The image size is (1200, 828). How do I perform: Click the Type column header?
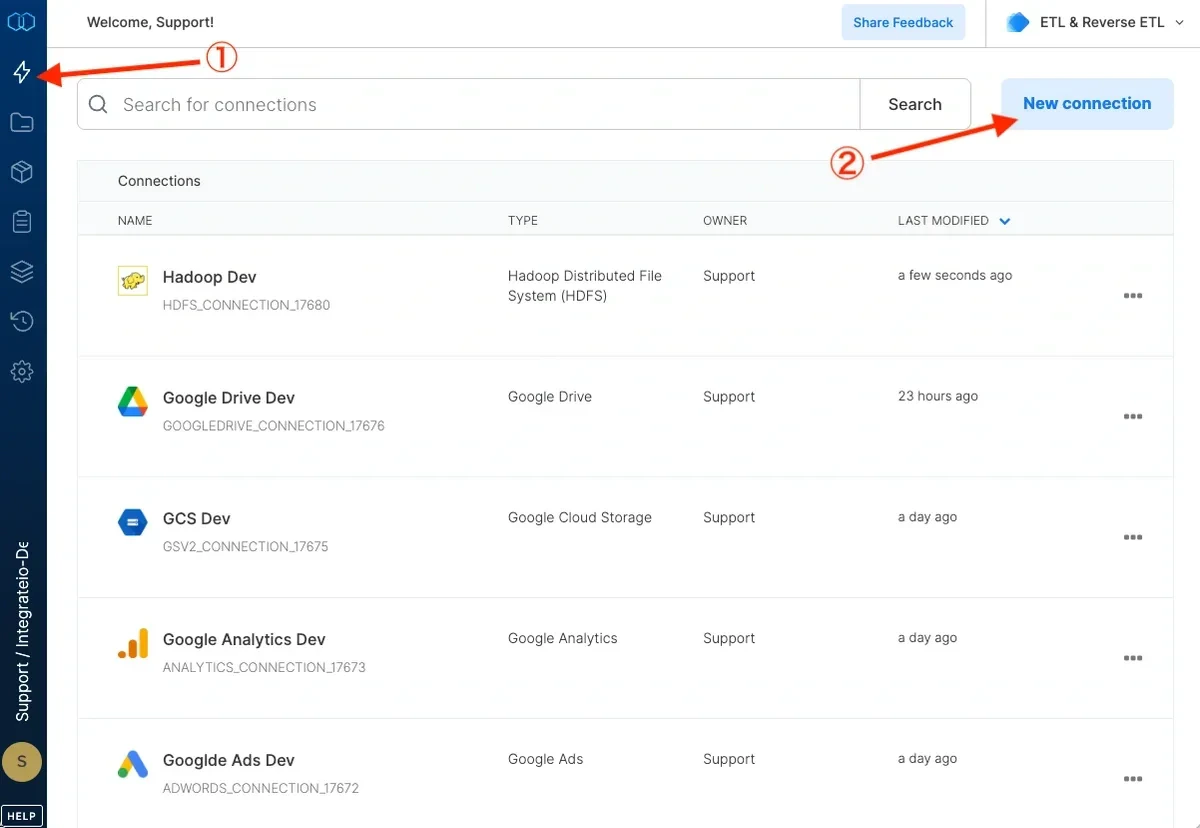522,221
